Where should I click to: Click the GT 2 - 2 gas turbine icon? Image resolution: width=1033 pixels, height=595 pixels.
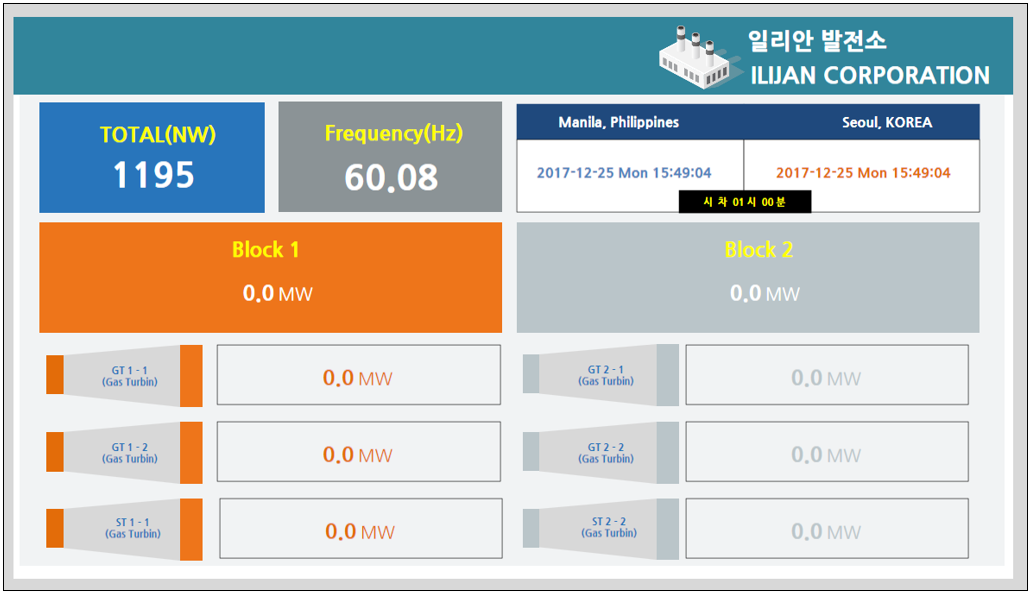(600, 452)
